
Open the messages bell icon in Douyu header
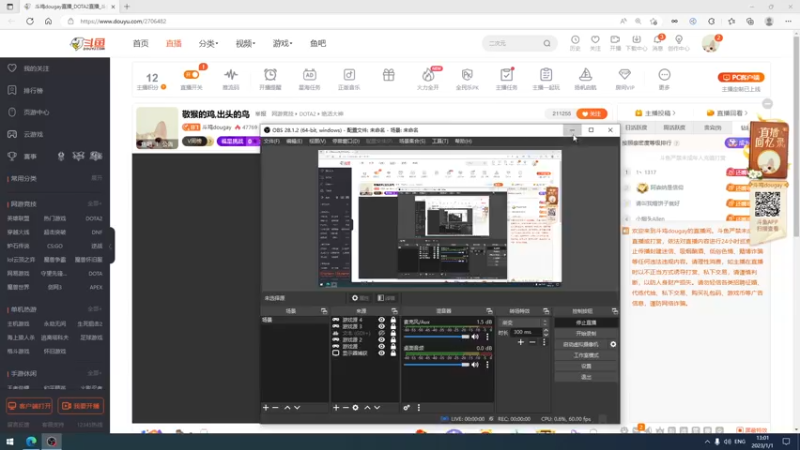click(657, 40)
